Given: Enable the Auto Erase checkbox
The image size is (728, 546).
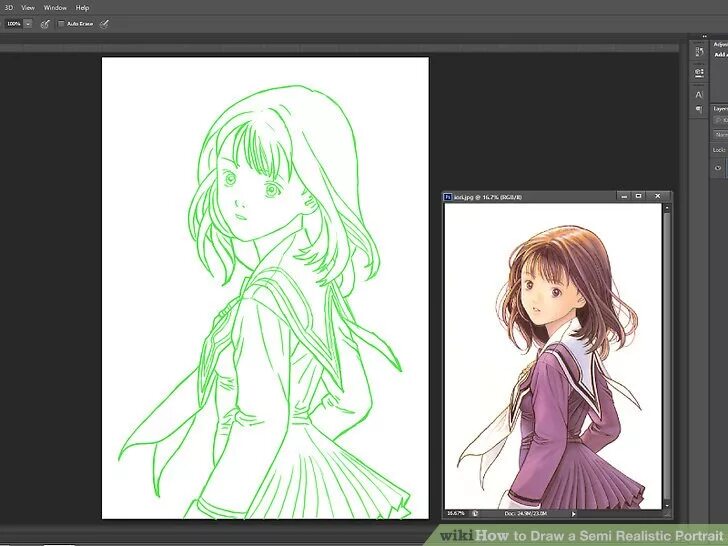Looking at the screenshot, I should (61, 24).
